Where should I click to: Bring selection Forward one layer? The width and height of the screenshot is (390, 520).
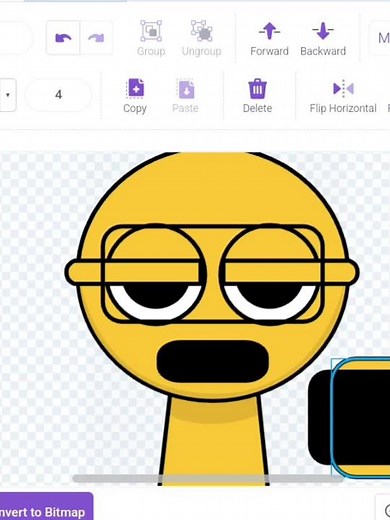(x=269, y=39)
